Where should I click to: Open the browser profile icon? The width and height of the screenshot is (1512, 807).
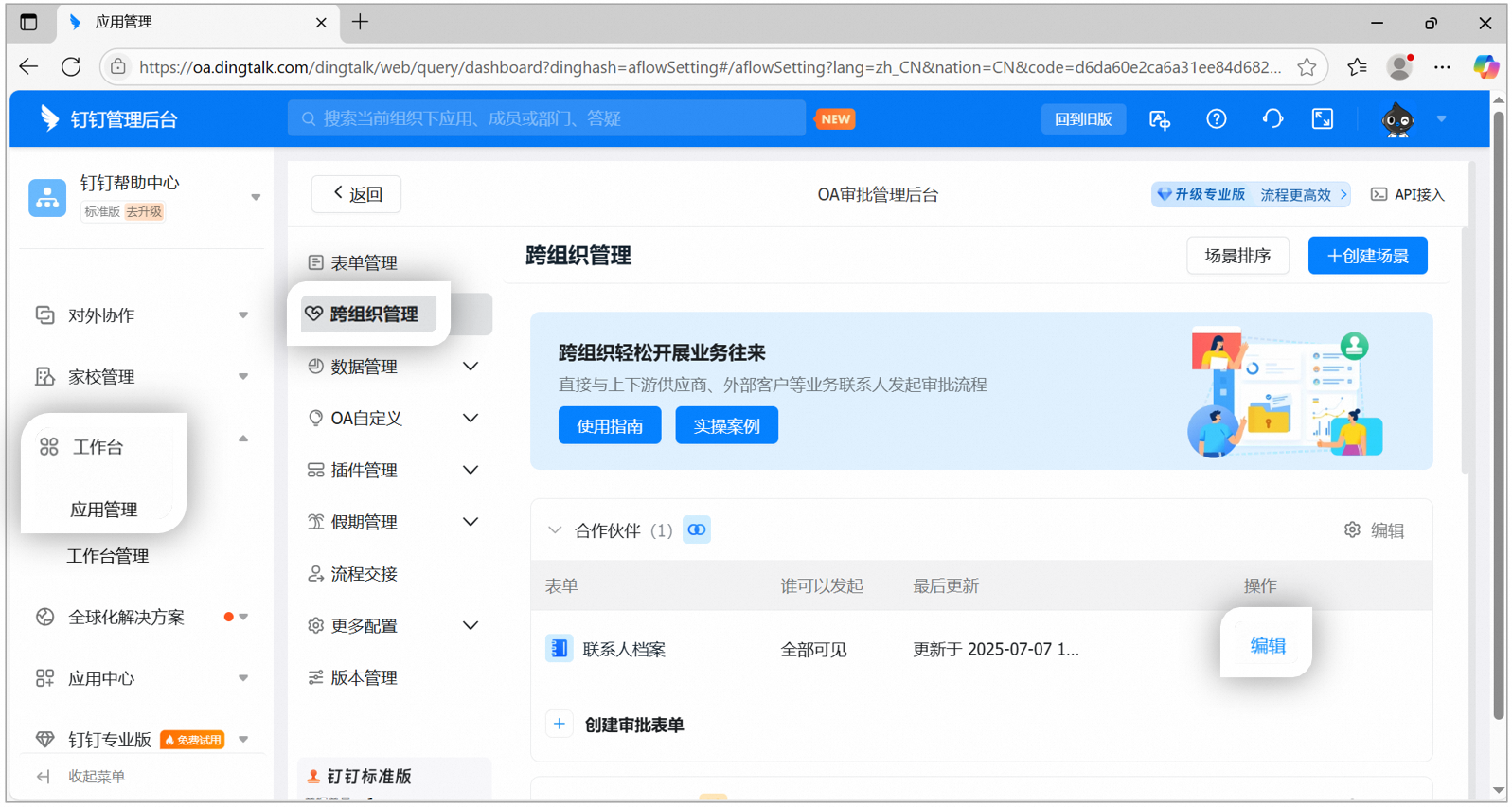point(1399,66)
